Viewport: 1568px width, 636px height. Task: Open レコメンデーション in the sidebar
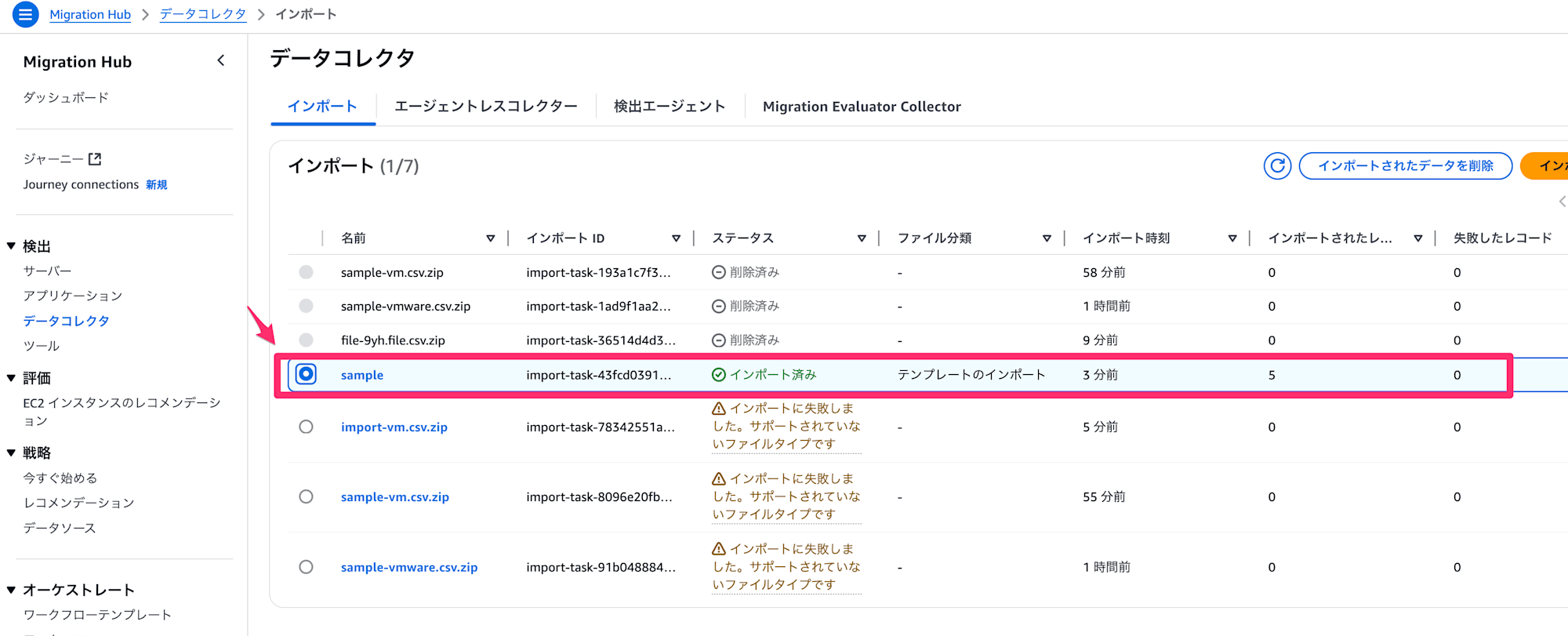click(78, 503)
